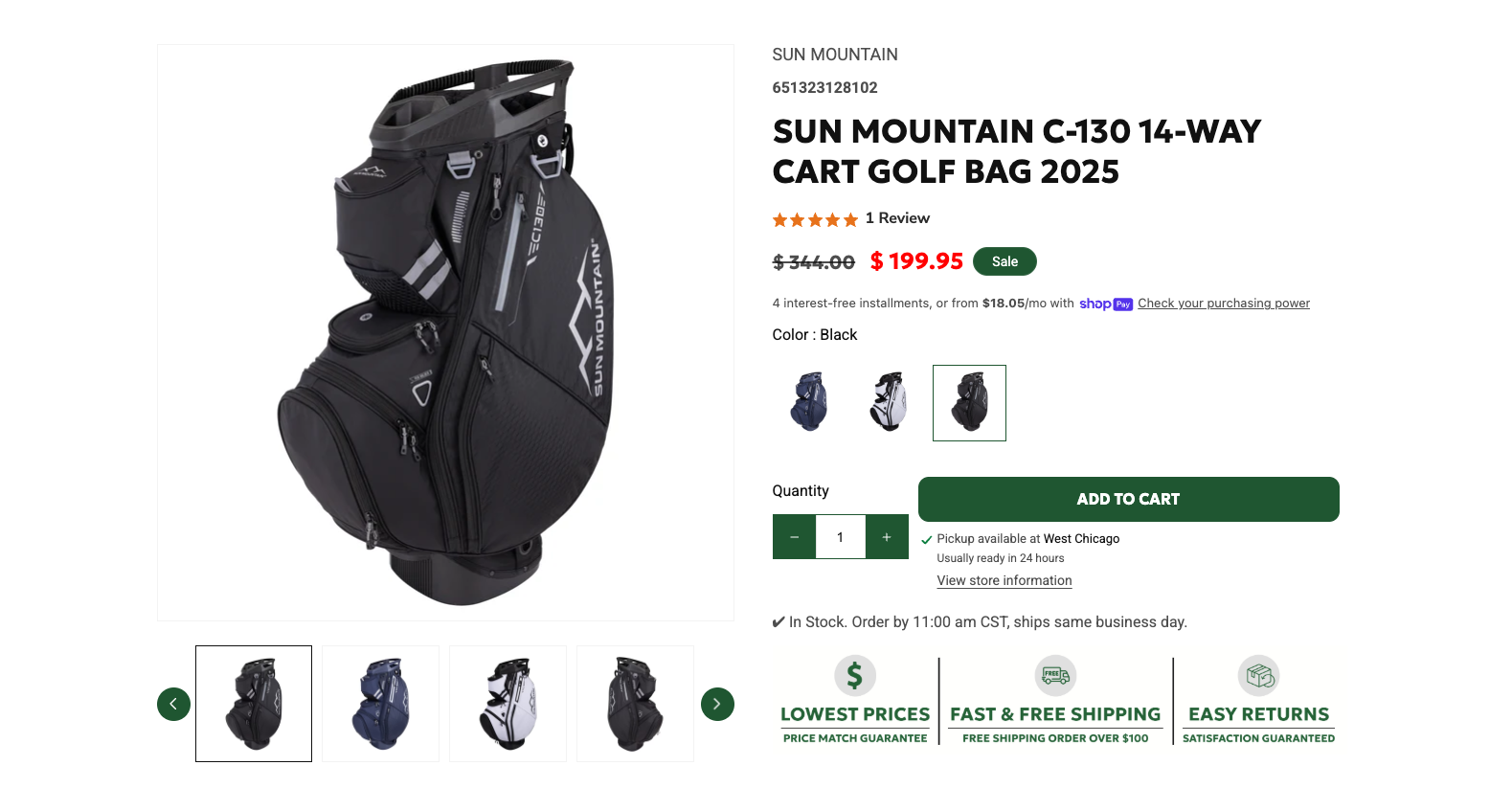
Task: Click the Add to Cart button
Action: 1128,499
